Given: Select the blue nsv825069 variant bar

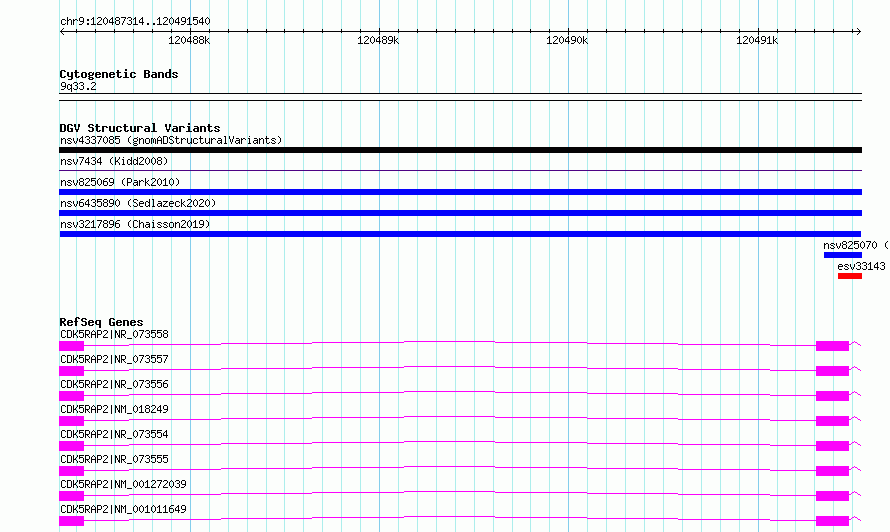Looking at the screenshot, I should [x=460, y=192].
